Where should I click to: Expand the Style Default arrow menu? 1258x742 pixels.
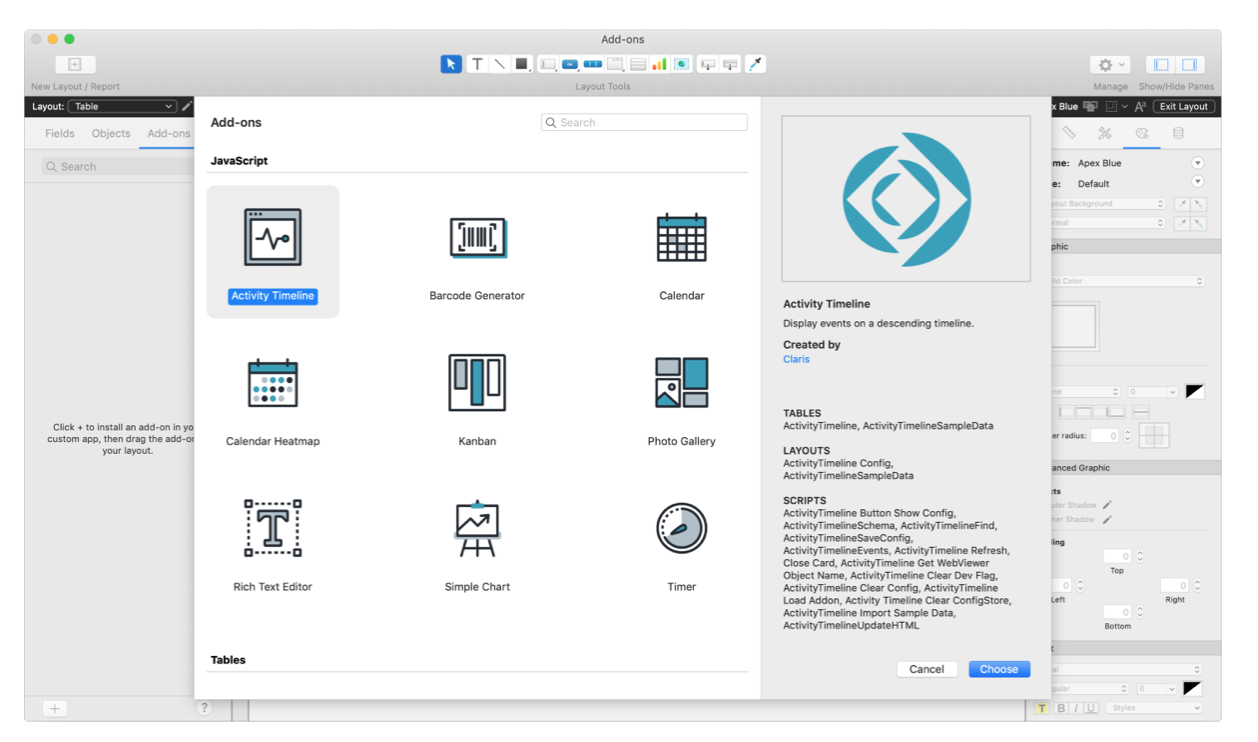(x=1197, y=183)
